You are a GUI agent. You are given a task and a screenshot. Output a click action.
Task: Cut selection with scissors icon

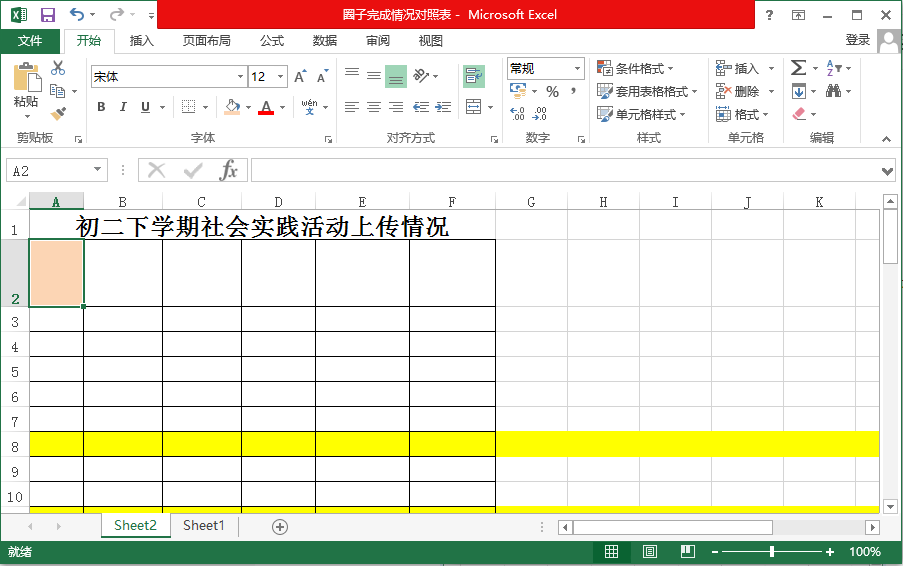[x=58, y=68]
